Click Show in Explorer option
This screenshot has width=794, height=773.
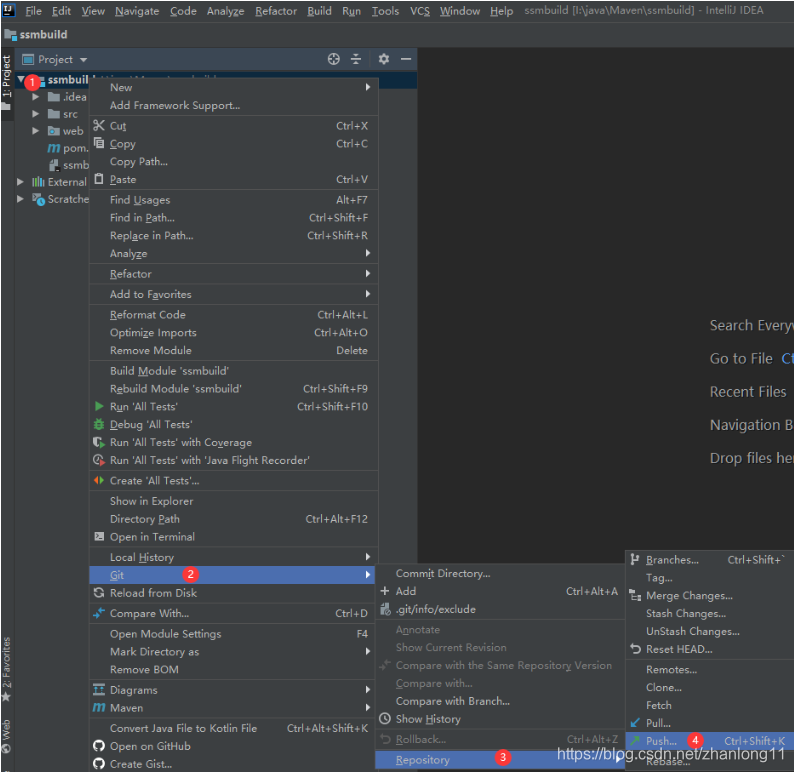pos(234,501)
